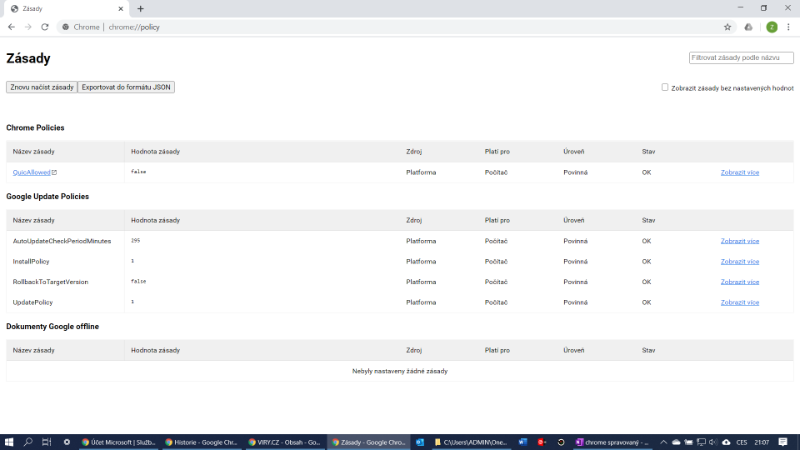Open the red recorder taskbar icon
The image size is (800, 450).
pos(541,442)
